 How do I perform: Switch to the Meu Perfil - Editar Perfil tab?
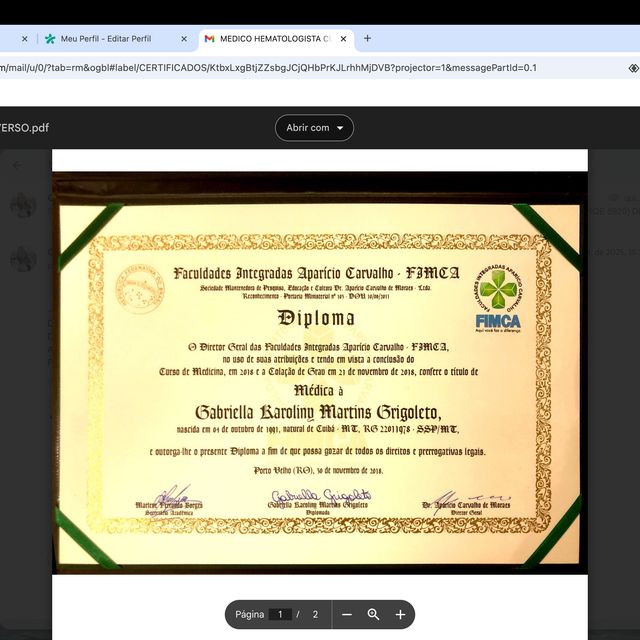116,39
